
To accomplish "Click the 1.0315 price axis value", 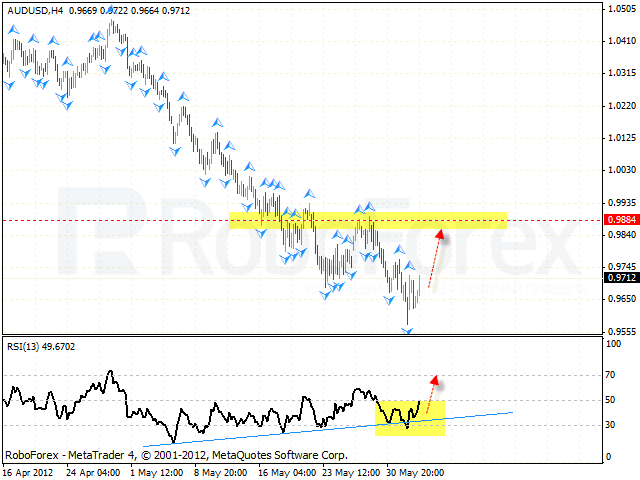I will tap(622, 73).
